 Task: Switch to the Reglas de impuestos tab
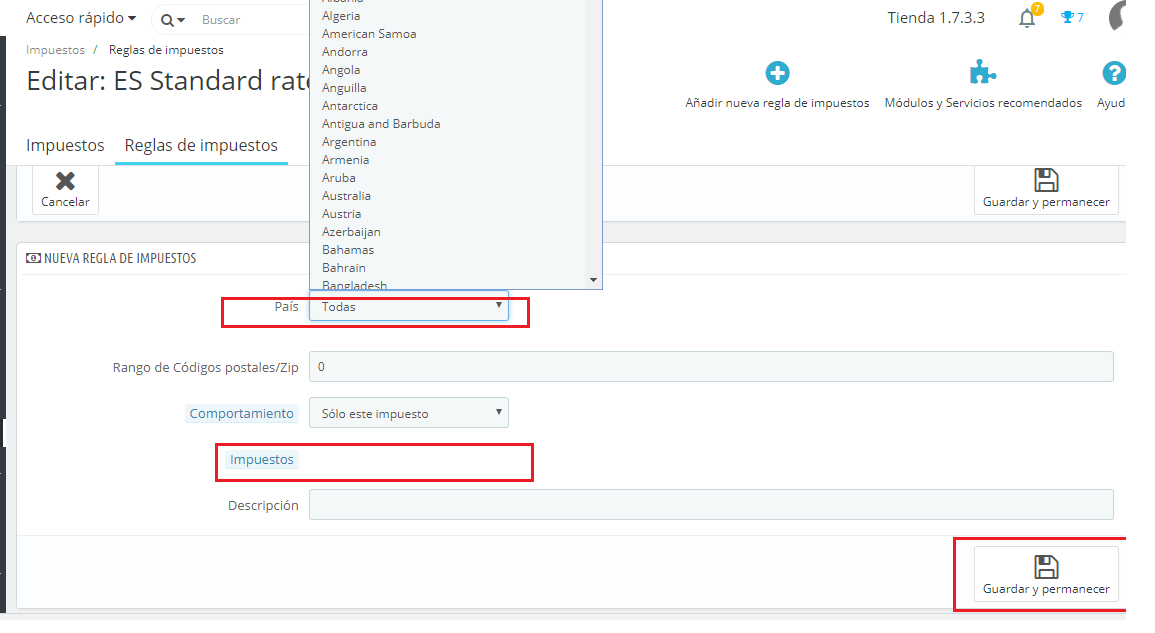pos(201,145)
